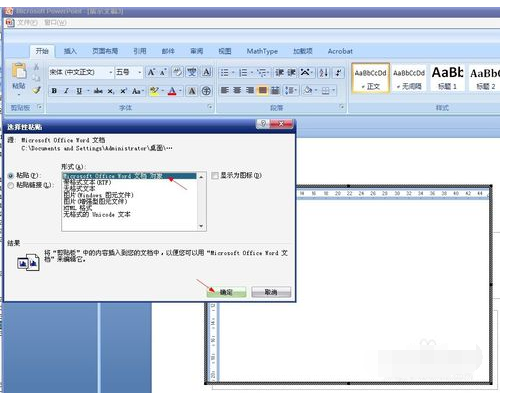
Task: Click the Sort A-Z icon
Action: point(323,72)
